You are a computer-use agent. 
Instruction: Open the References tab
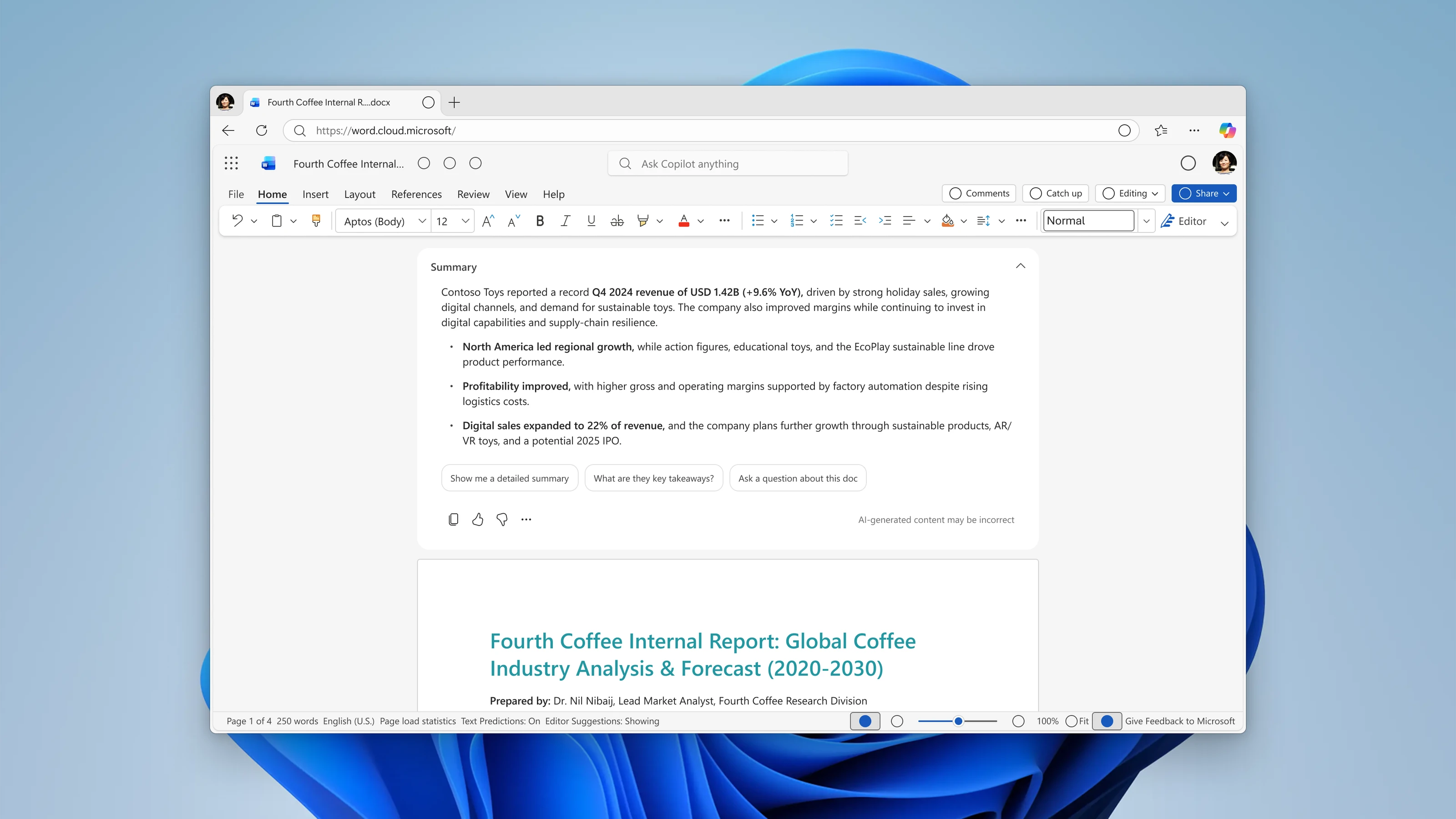[x=417, y=194]
